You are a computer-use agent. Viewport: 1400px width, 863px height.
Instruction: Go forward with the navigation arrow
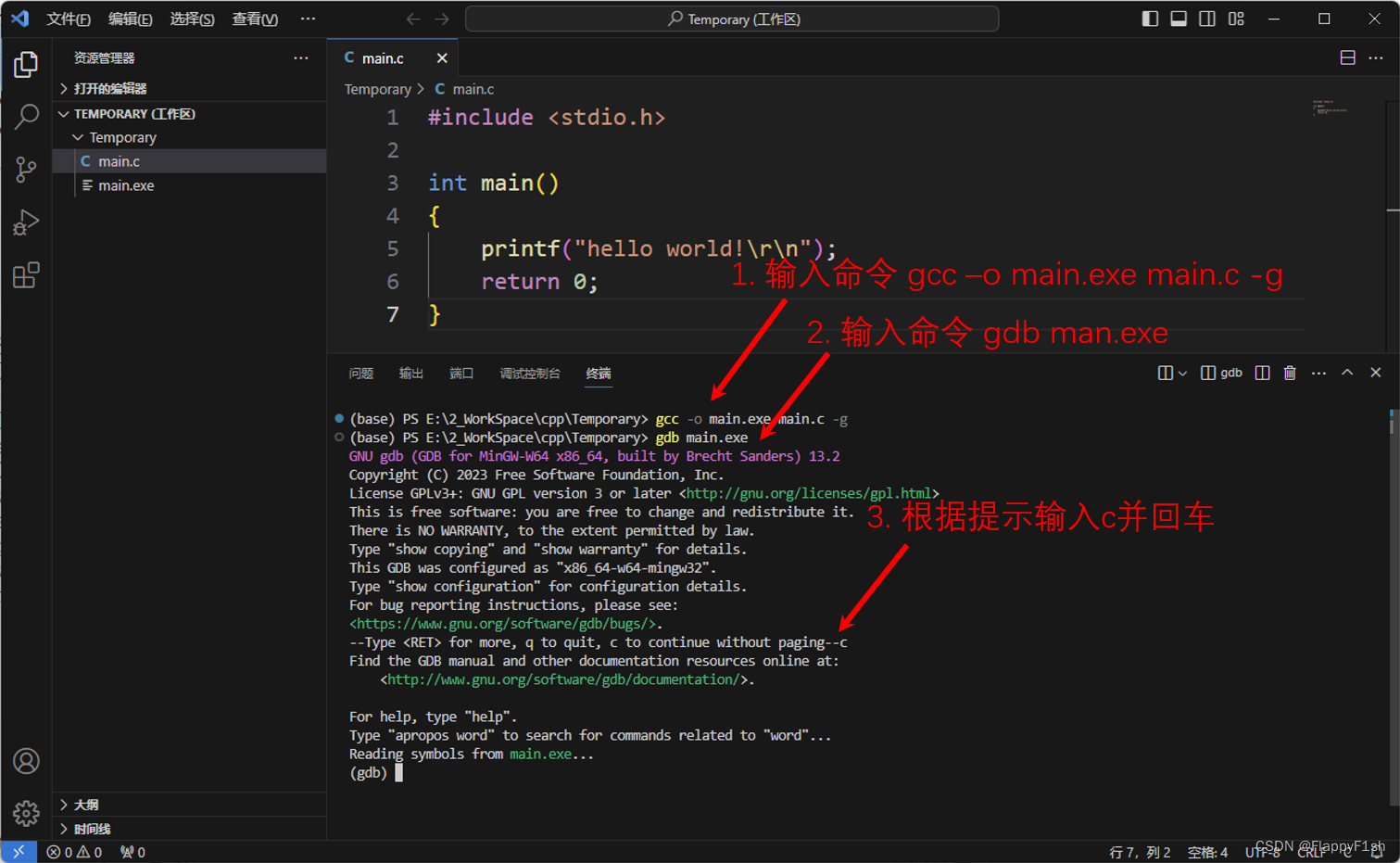[x=443, y=19]
